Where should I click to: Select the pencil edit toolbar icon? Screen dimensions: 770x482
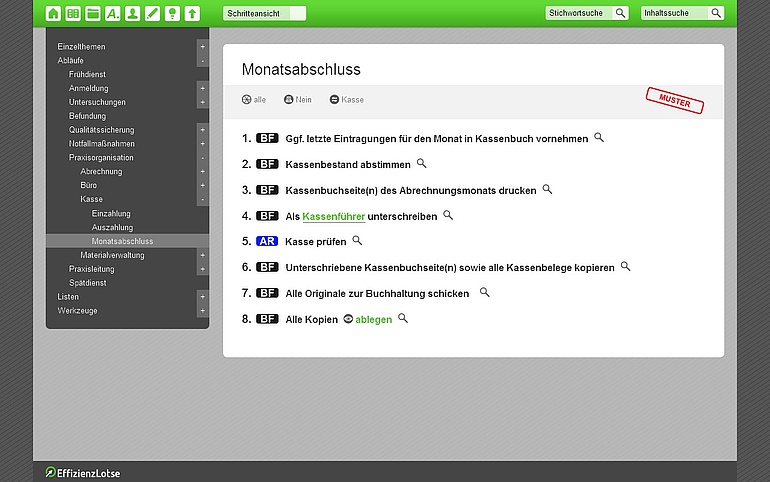click(152, 13)
